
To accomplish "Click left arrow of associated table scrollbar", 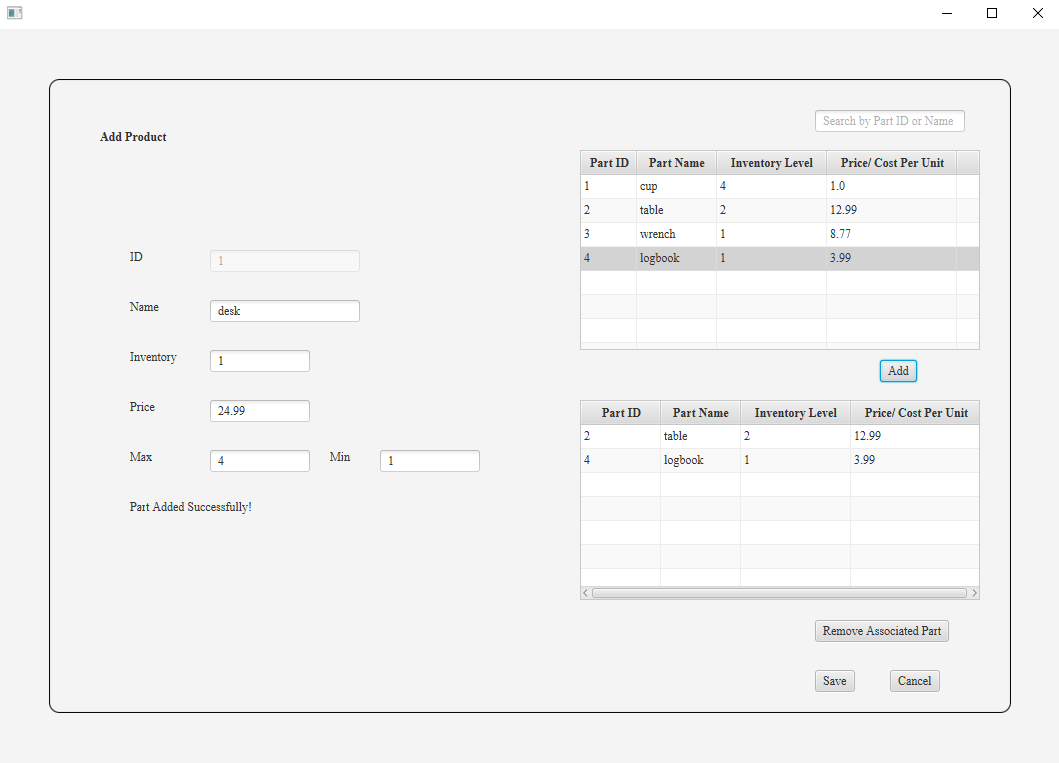I will (586, 593).
